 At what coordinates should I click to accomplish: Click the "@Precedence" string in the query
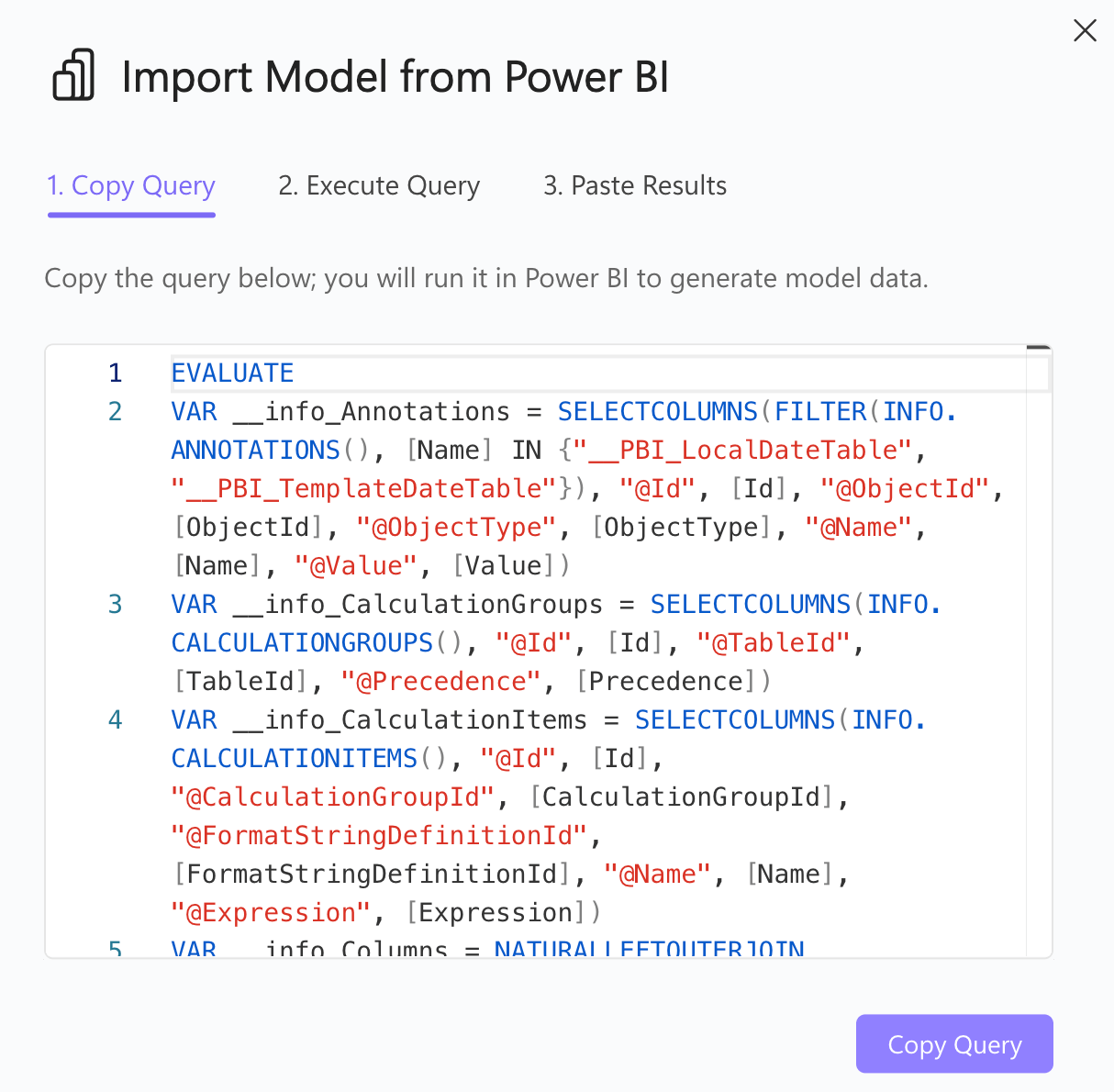[x=440, y=682]
